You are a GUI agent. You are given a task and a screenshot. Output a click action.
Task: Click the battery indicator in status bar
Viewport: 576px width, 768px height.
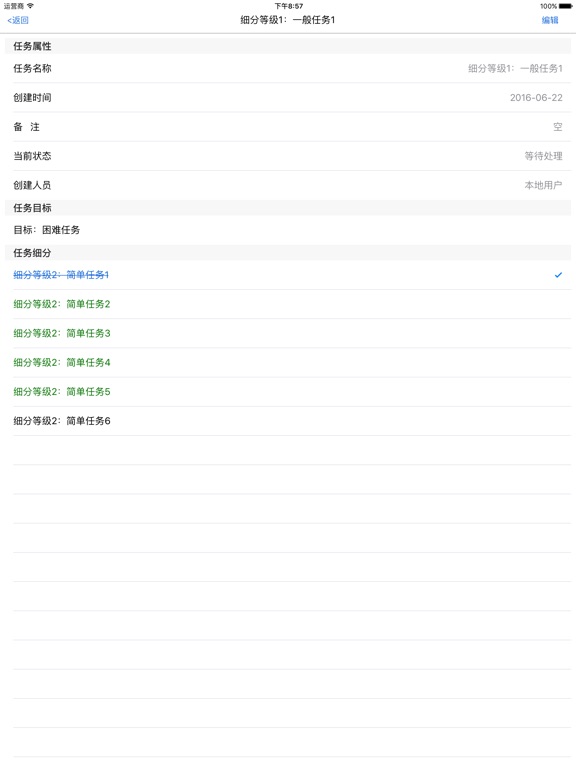click(x=565, y=6)
